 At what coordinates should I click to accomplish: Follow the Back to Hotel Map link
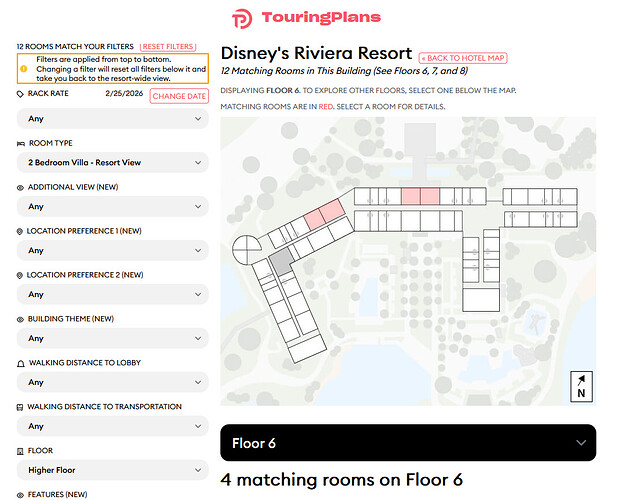click(463, 58)
